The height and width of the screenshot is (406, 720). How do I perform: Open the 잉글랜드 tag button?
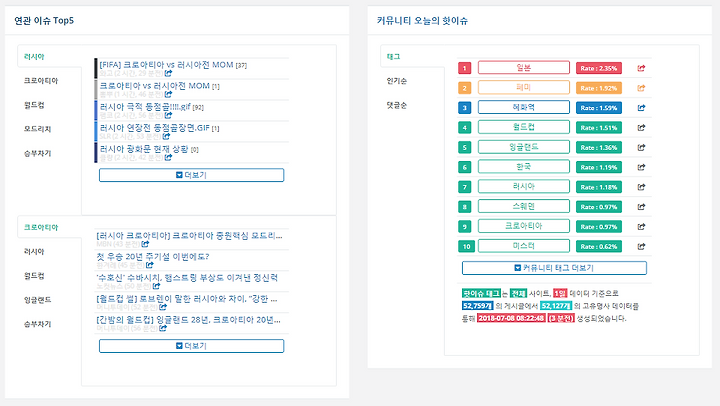(524, 147)
